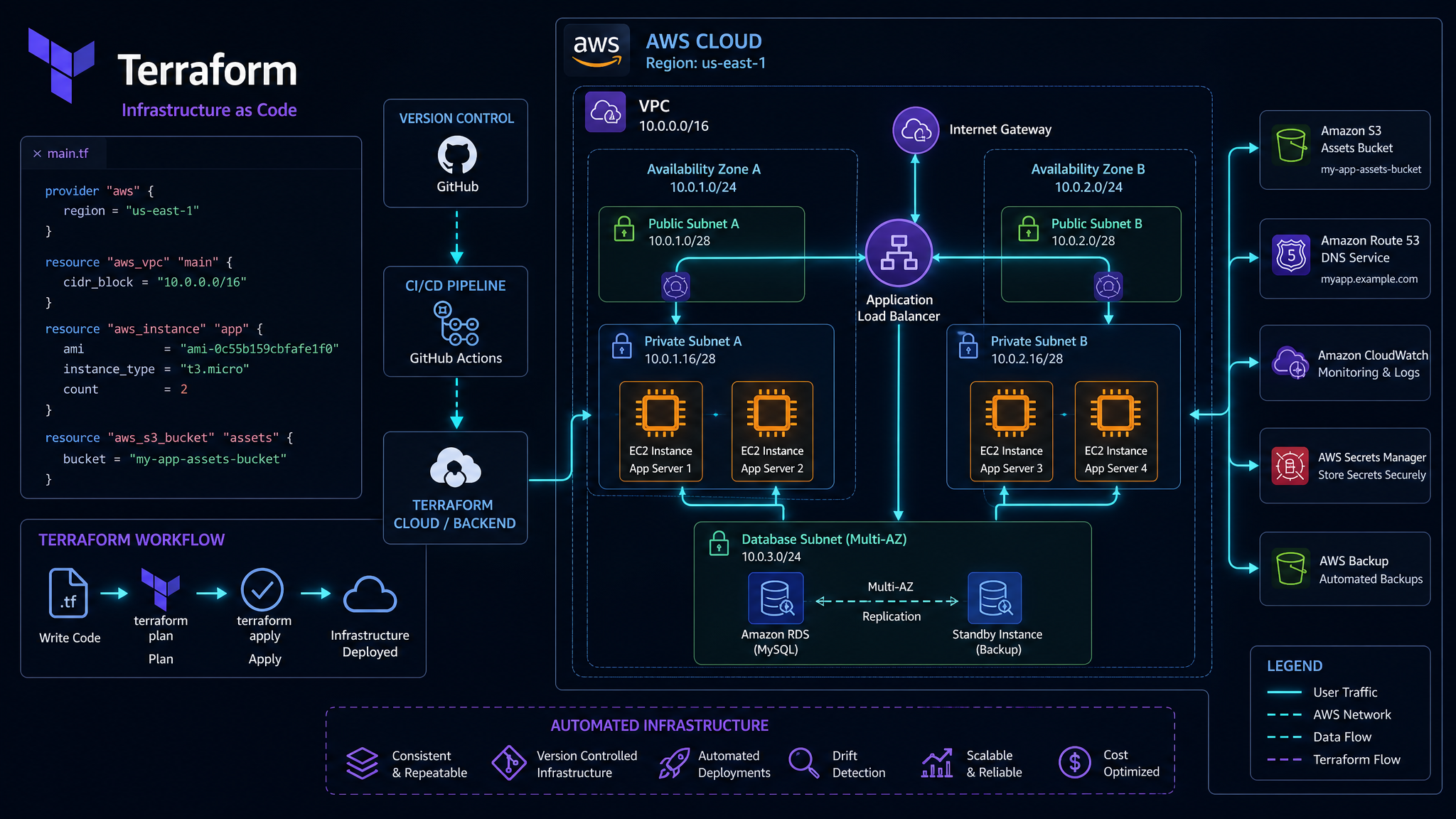Click the Terraform Cloud backend icon

coord(456,467)
